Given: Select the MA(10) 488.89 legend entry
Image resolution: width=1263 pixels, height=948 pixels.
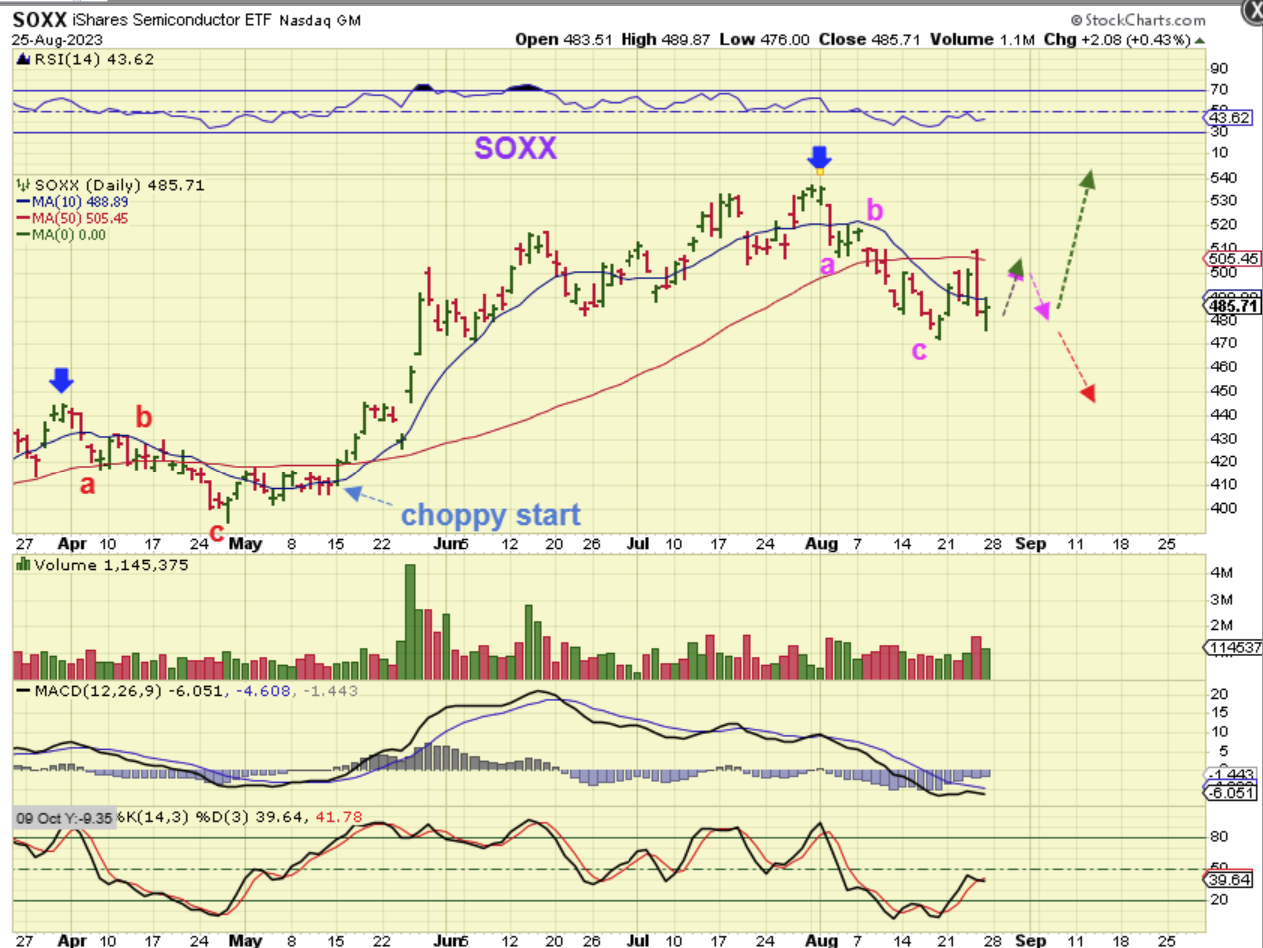Looking at the screenshot, I should pyautogui.click(x=72, y=202).
